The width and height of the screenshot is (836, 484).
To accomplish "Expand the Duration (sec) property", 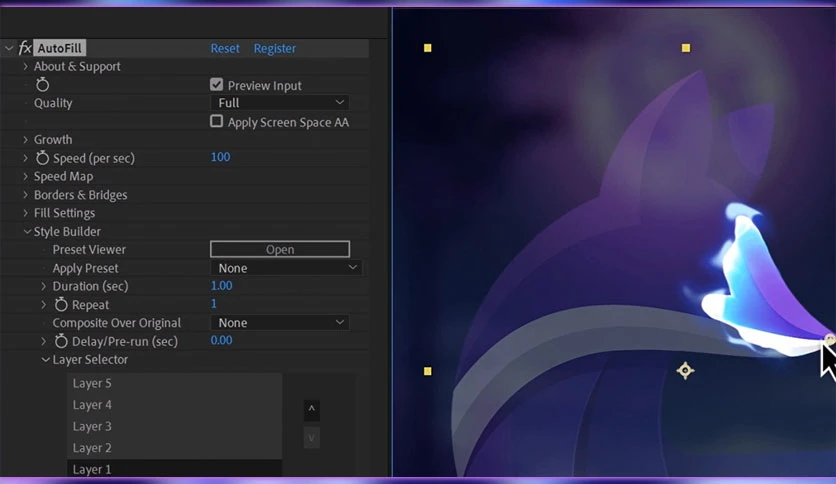I will tap(44, 286).
